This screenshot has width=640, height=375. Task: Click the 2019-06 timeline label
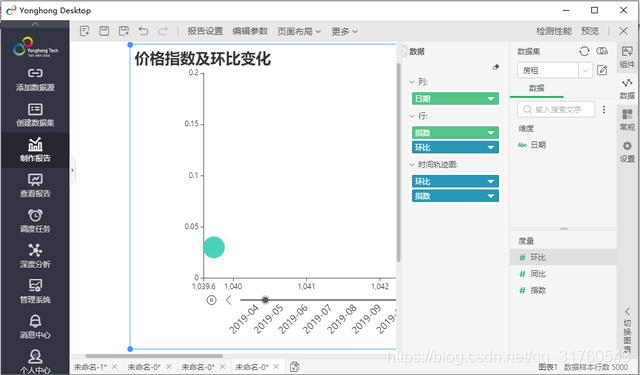click(293, 319)
